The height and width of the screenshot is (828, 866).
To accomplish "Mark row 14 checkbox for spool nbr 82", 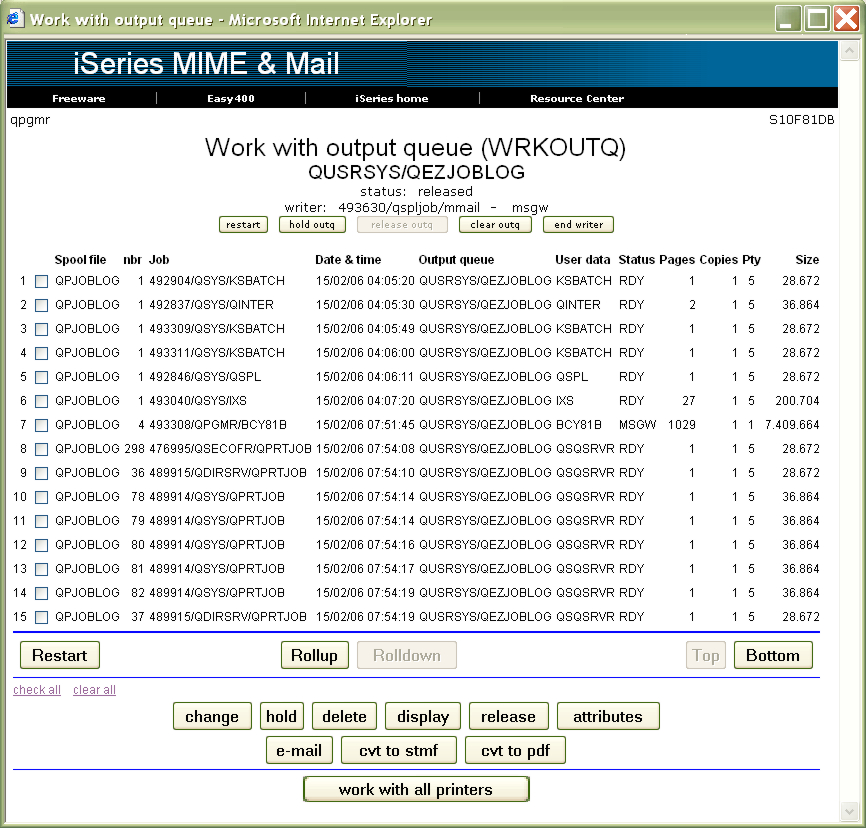I will coord(41,593).
